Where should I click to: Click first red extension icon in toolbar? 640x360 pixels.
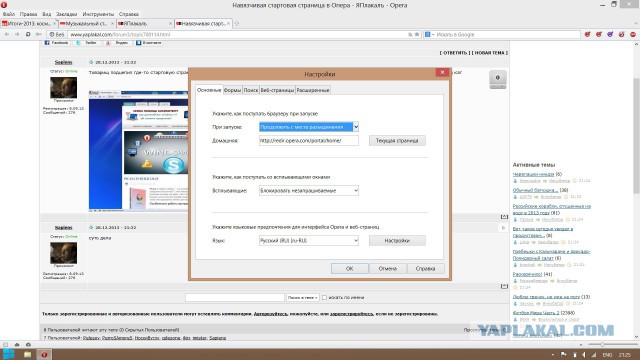(587, 35)
